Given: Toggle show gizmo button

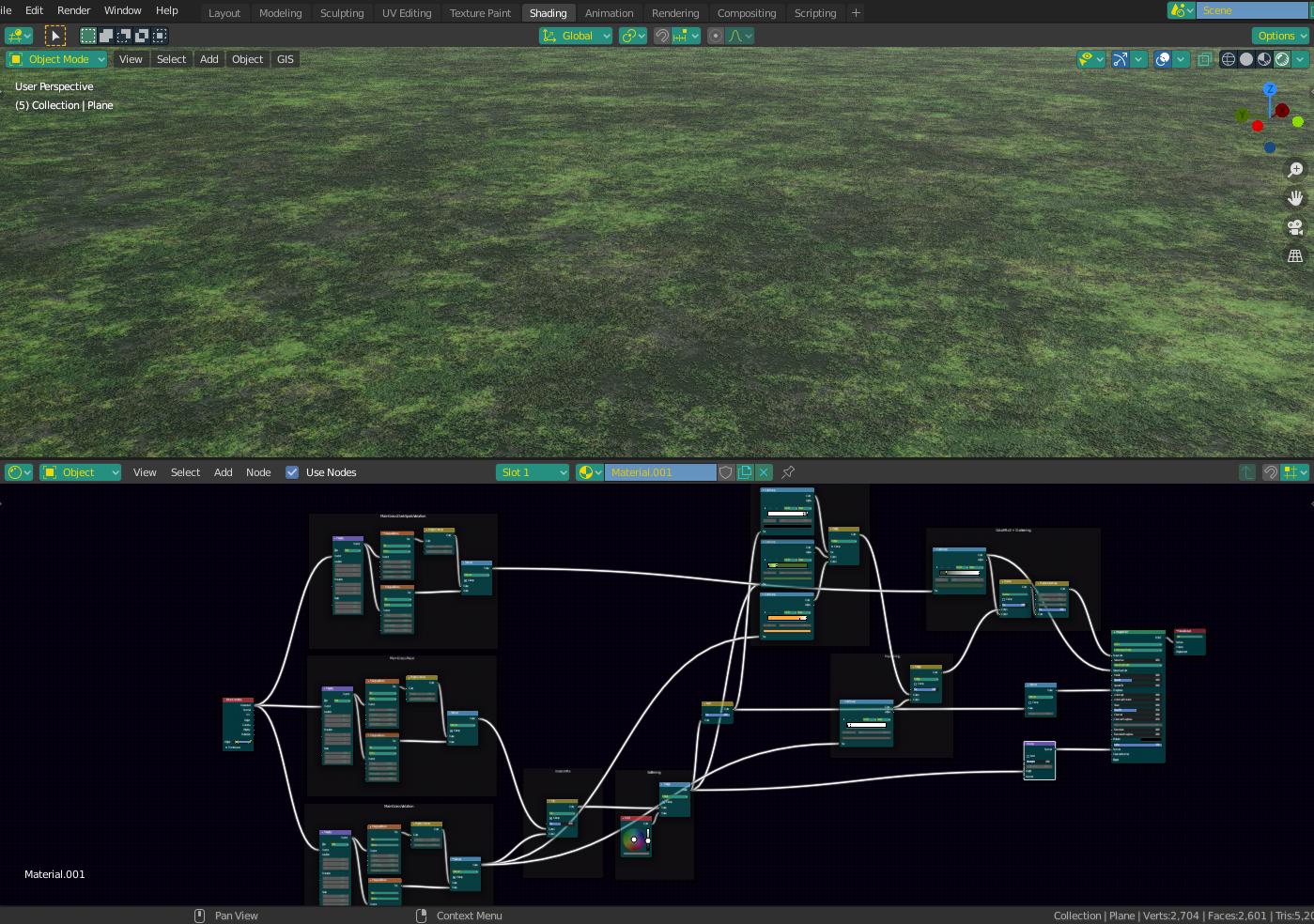Looking at the screenshot, I should click(x=1120, y=59).
